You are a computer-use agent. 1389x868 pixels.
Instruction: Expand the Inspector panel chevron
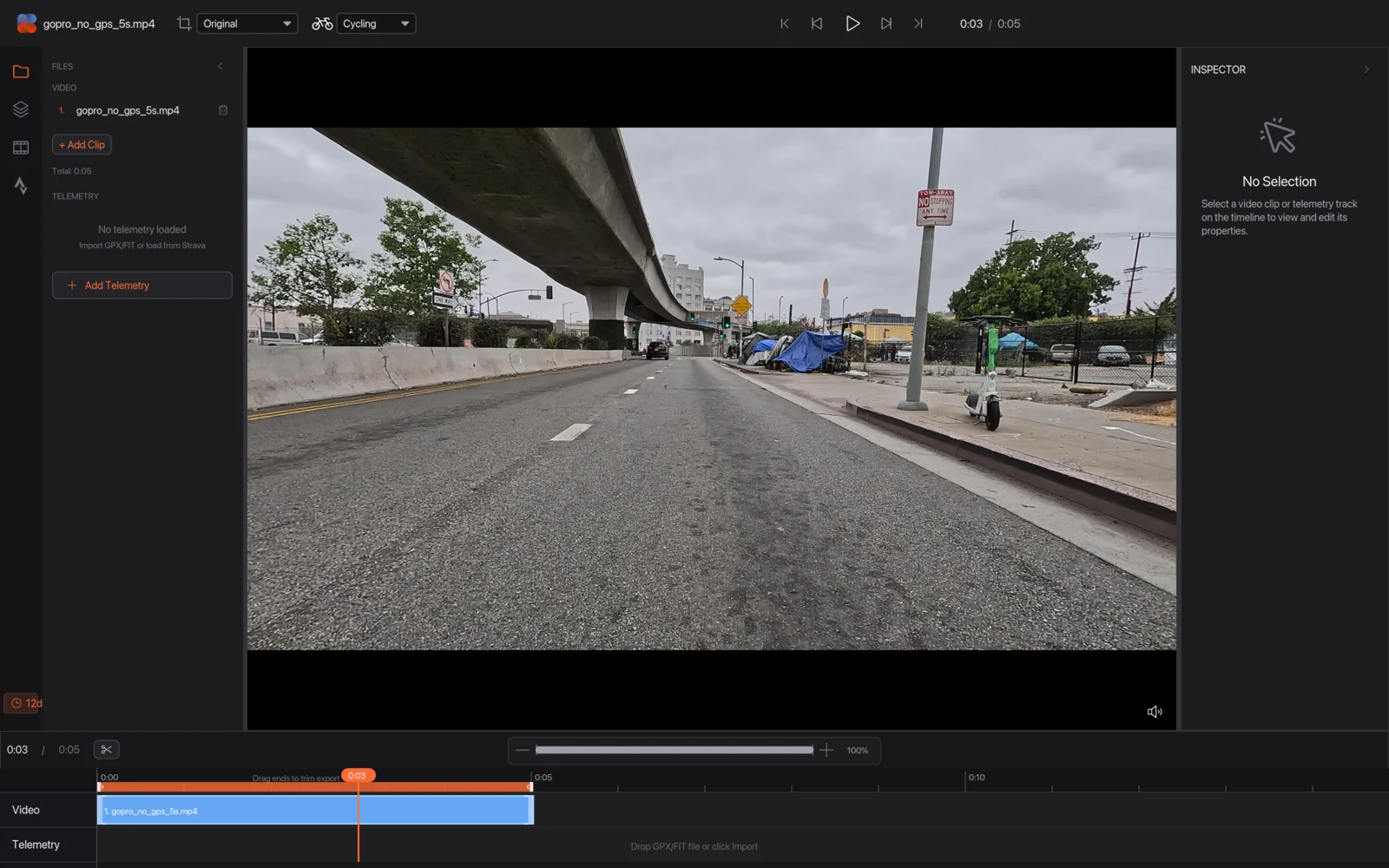tap(1366, 69)
